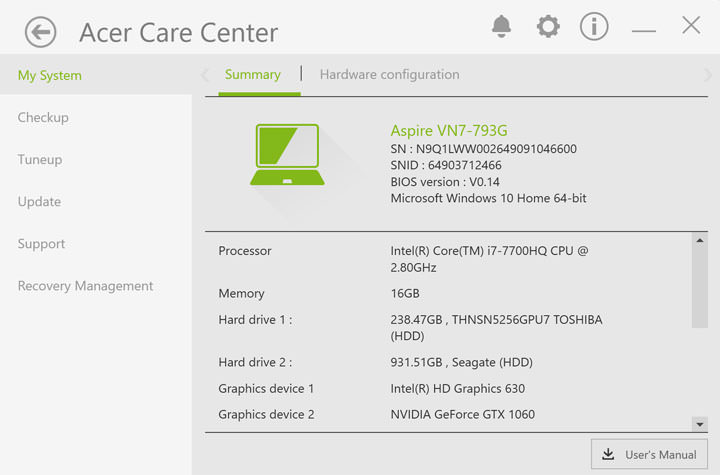Go to Tuneup in the sidebar
The height and width of the screenshot is (475, 720).
tap(40, 160)
